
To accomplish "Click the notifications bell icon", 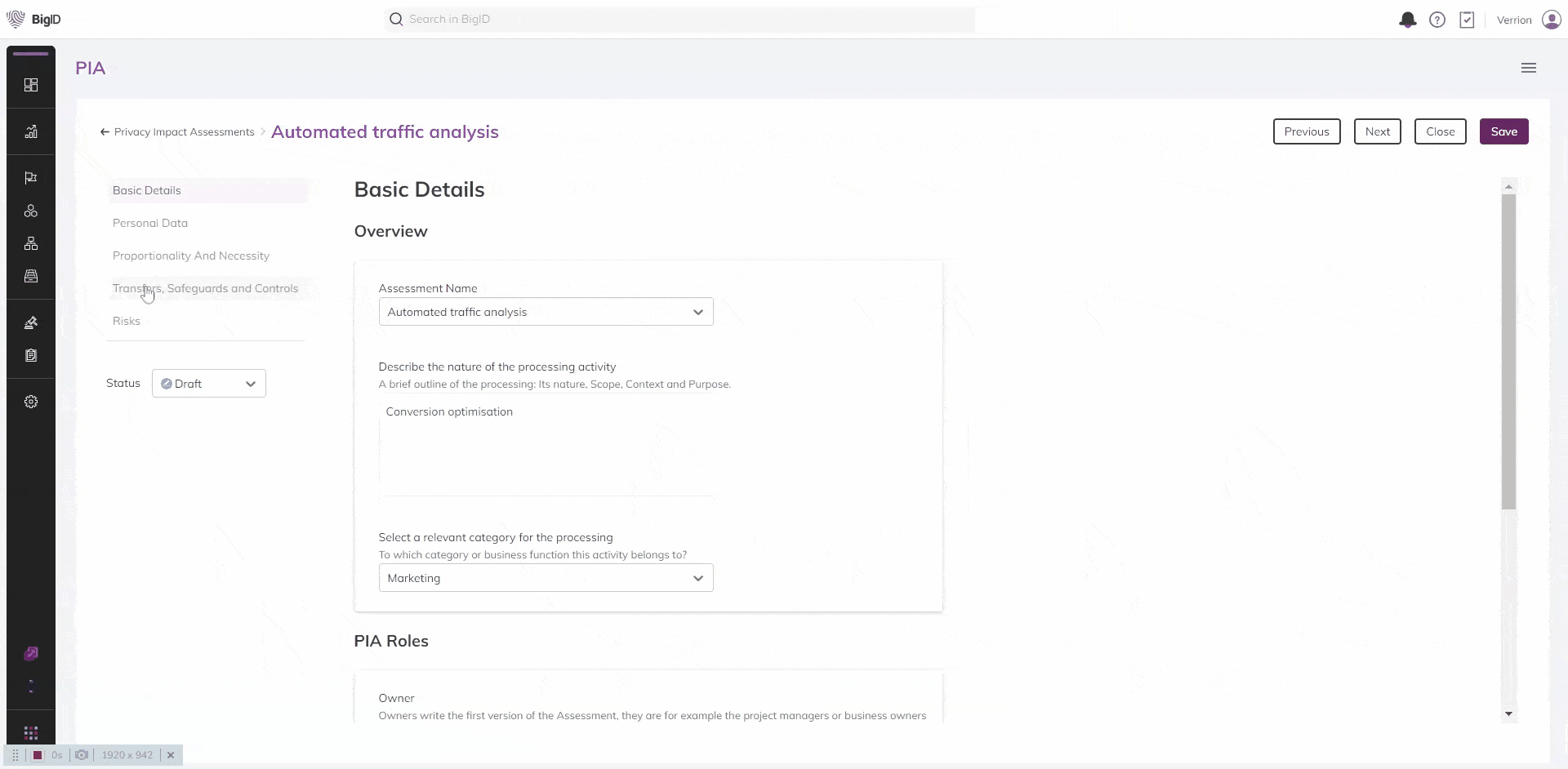I will pos(1407,20).
